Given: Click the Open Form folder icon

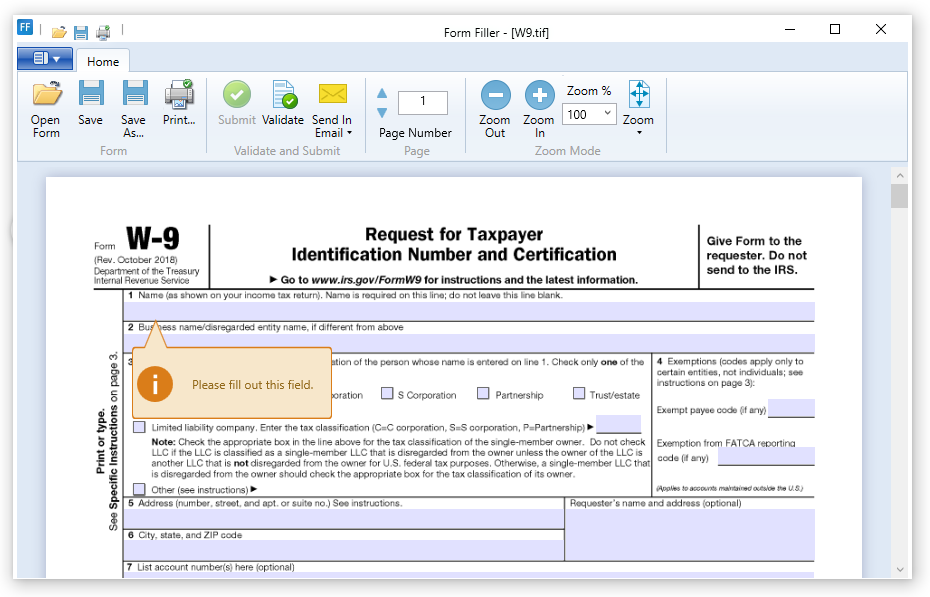Looking at the screenshot, I should click(x=46, y=95).
